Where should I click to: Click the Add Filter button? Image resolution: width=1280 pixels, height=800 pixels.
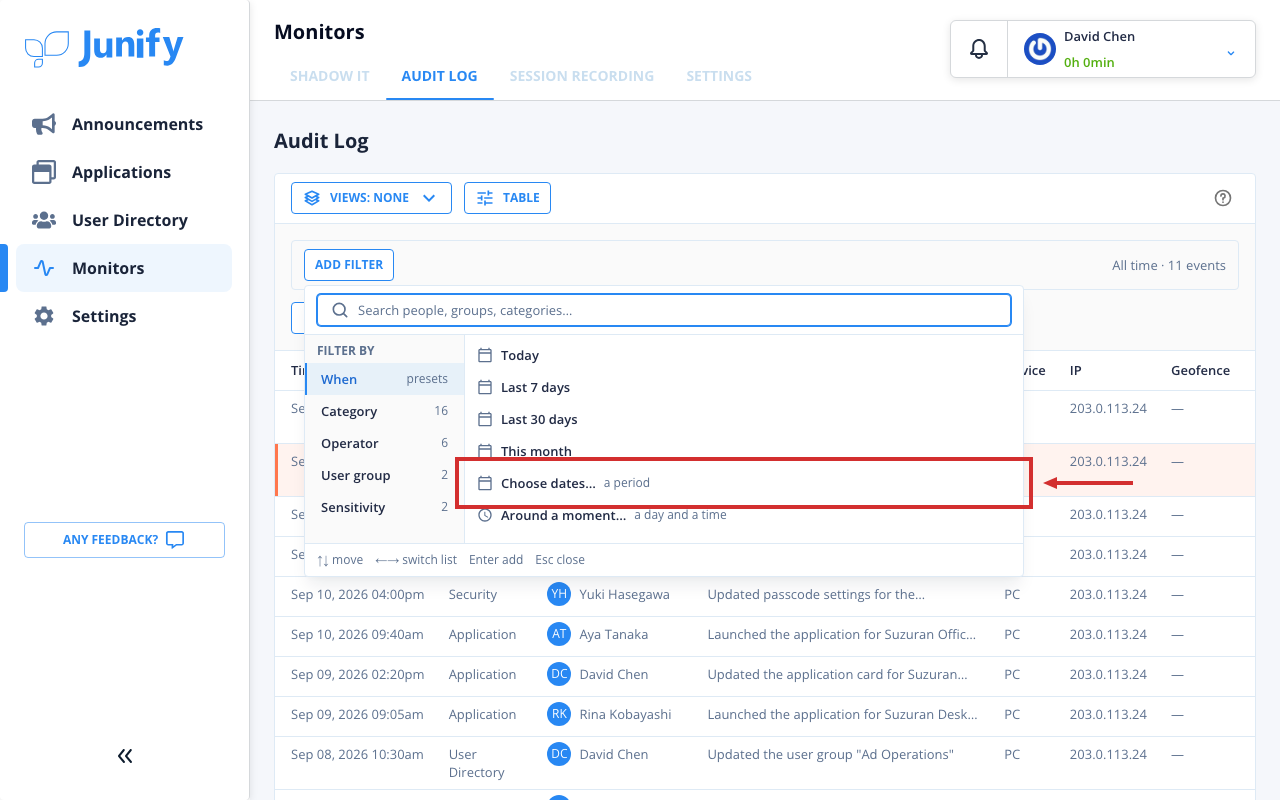349,265
